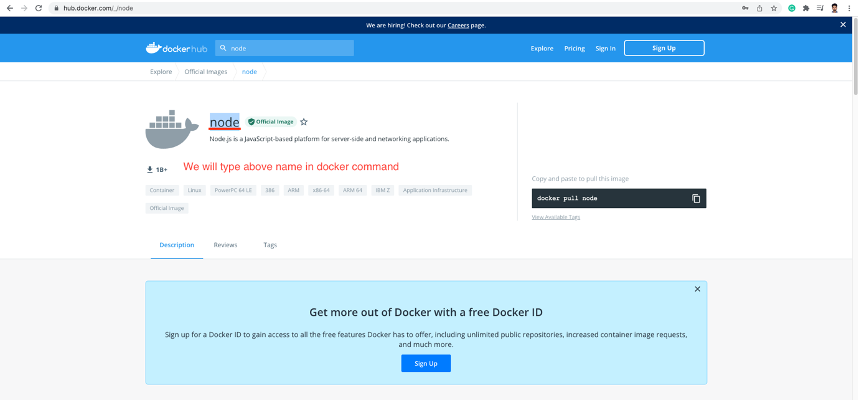858x400 pixels.
Task: Open the media controls icon
Action: pos(820,8)
